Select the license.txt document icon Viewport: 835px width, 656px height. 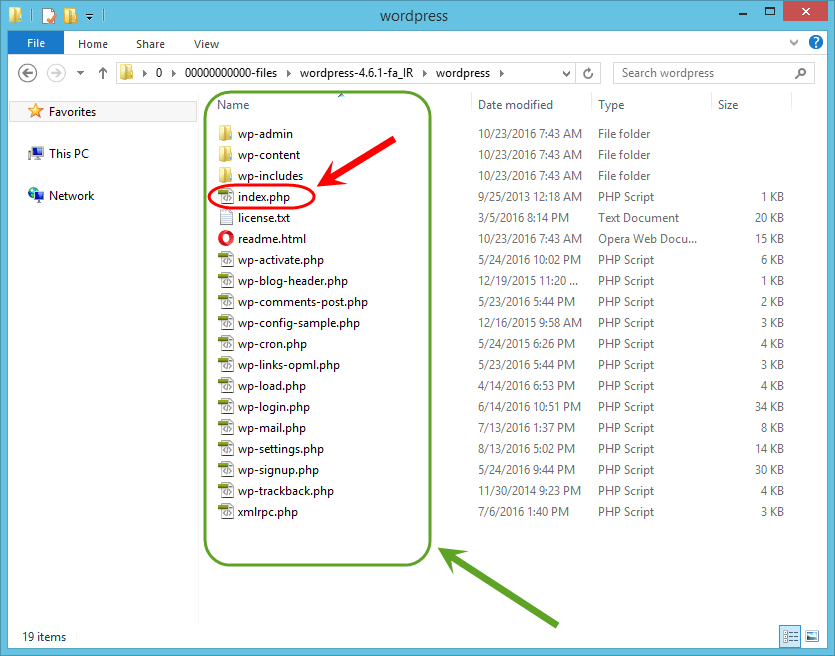click(x=226, y=217)
